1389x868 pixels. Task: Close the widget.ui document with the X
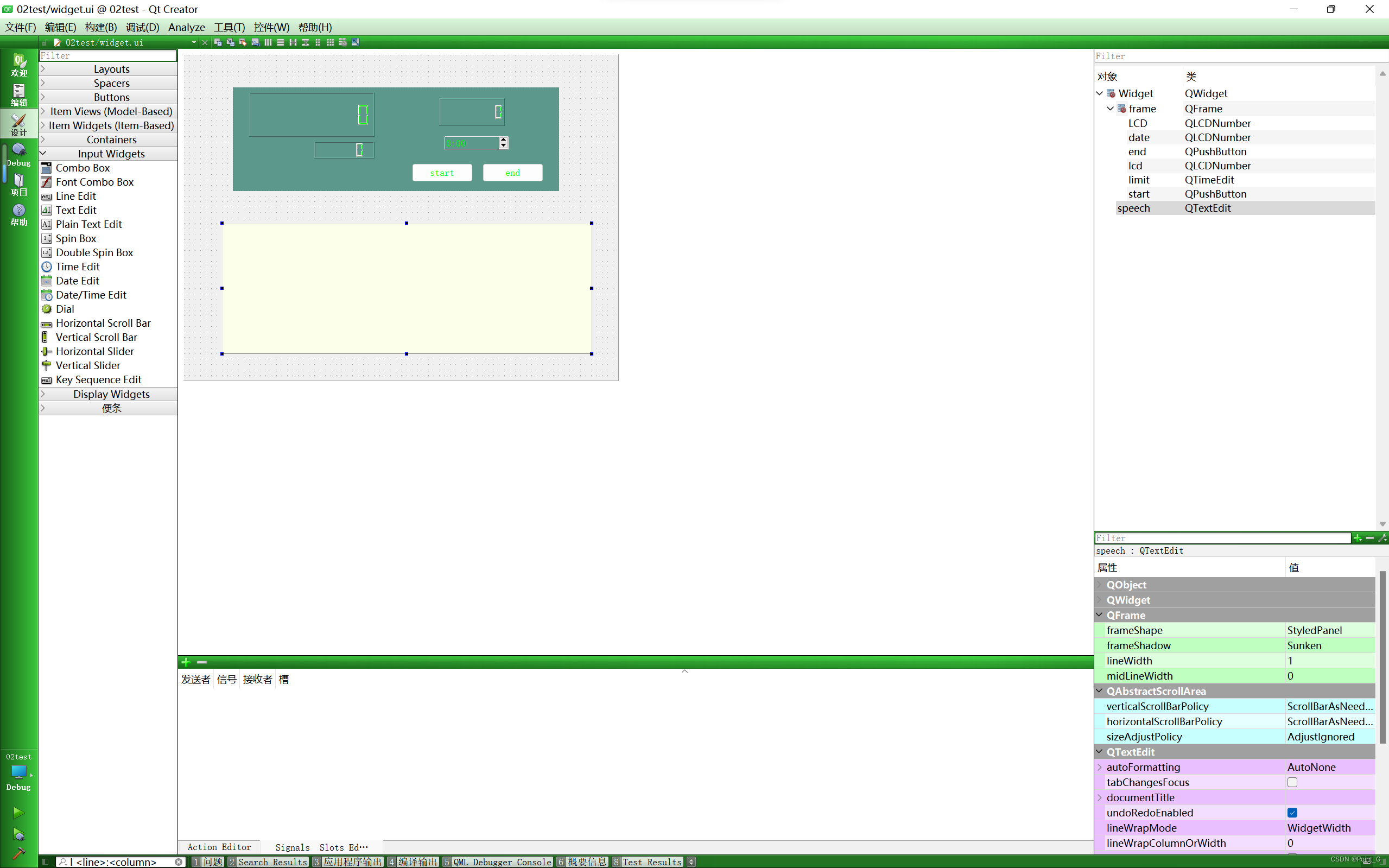(205, 42)
